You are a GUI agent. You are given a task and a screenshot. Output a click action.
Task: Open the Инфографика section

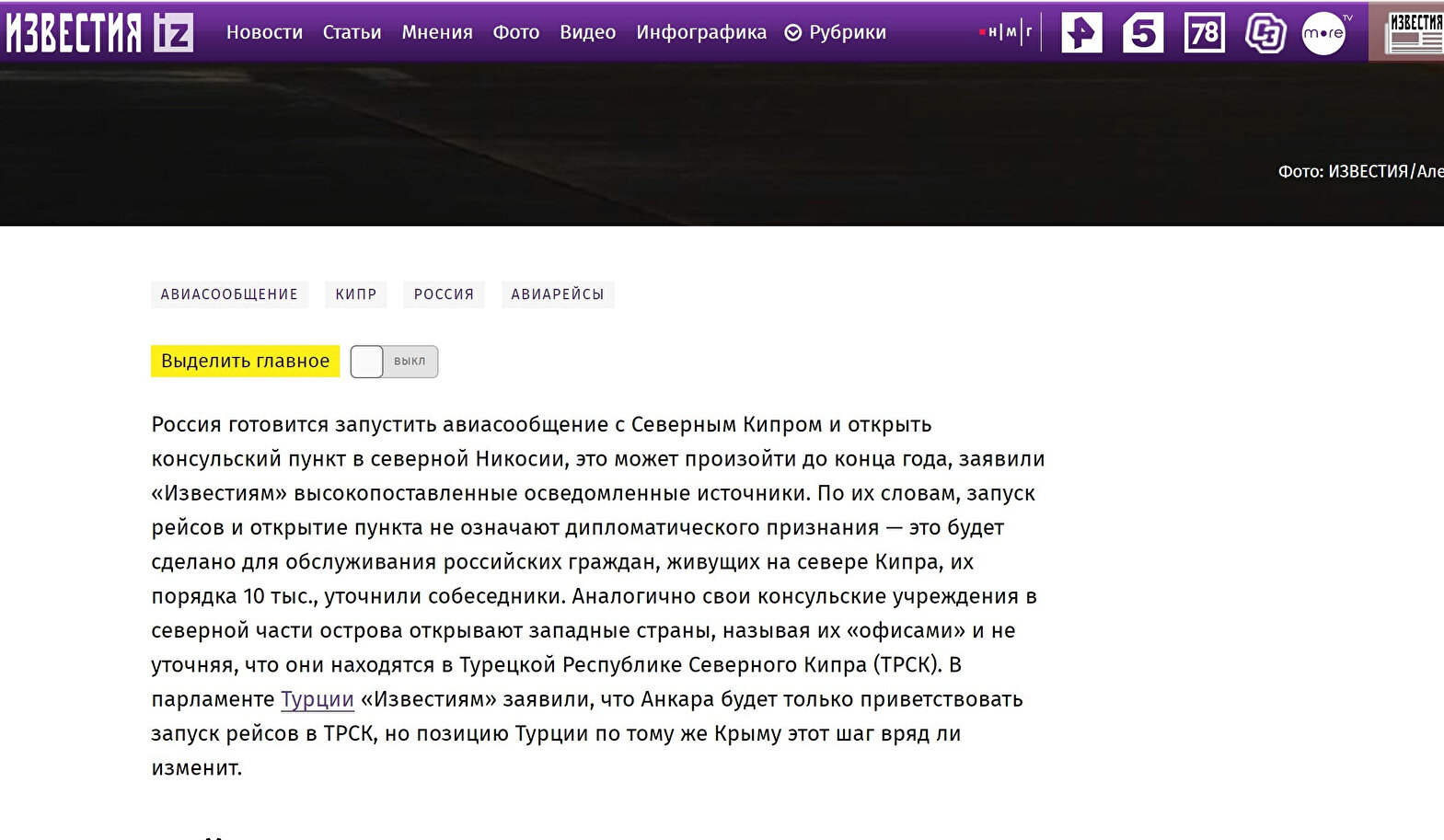701,32
